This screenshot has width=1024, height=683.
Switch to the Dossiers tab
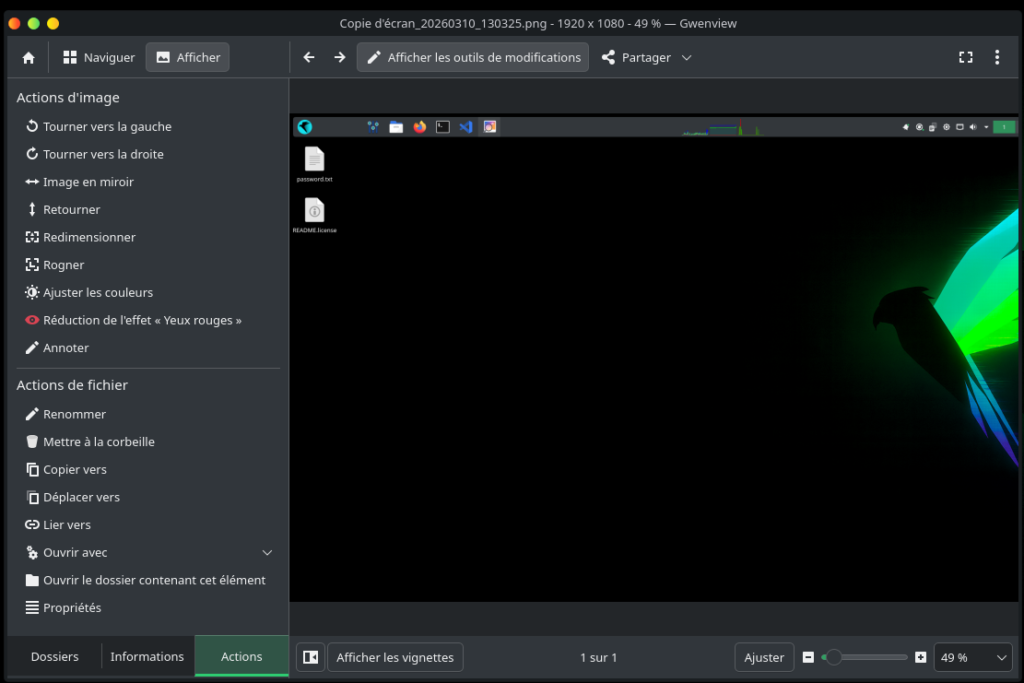click(x=55, y=657)
